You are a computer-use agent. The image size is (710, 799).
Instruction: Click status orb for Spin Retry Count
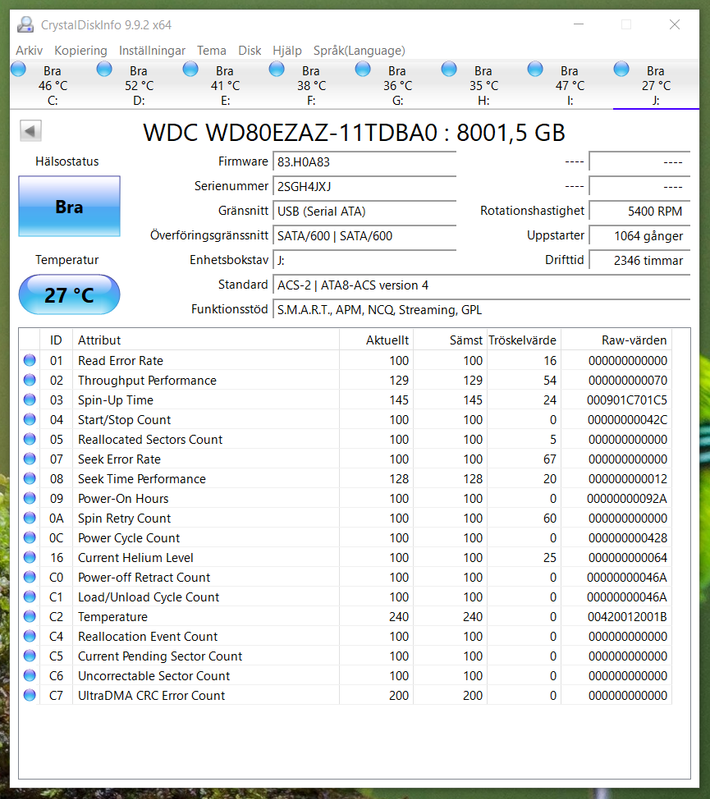tap(30, 518)
